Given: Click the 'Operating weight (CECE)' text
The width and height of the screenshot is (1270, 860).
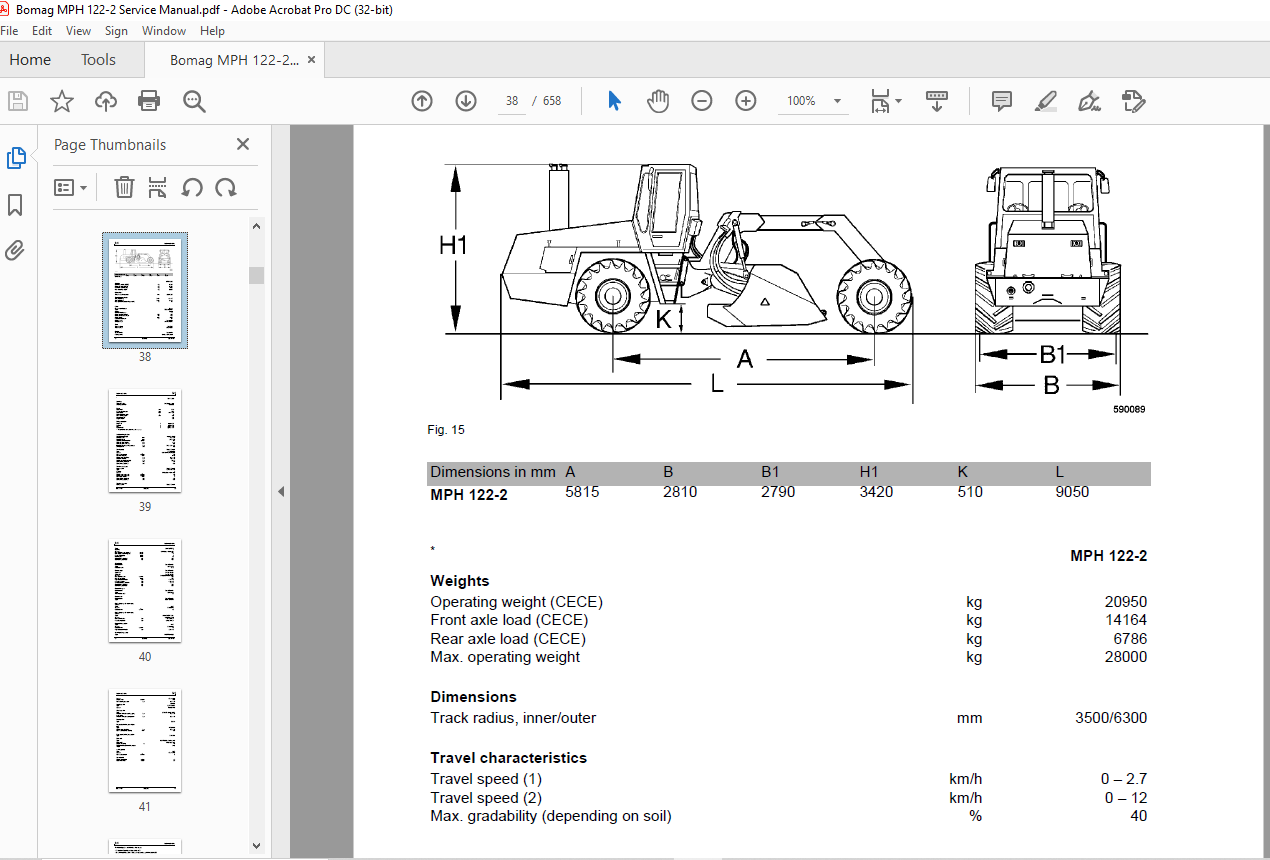Looking at the screenshot, I should click(x=517, y=602).
